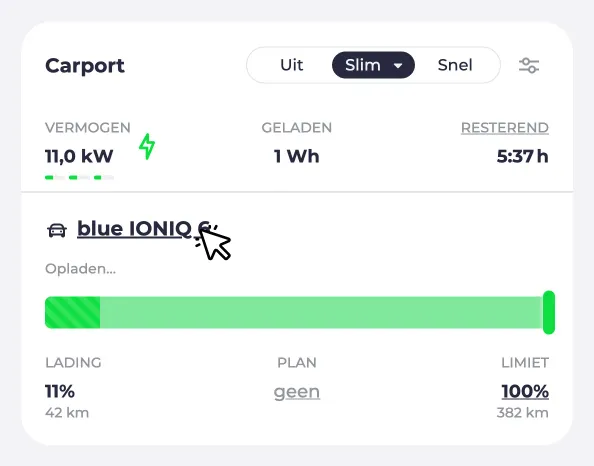Open the 100% charge limit selector

click(525, 391)
